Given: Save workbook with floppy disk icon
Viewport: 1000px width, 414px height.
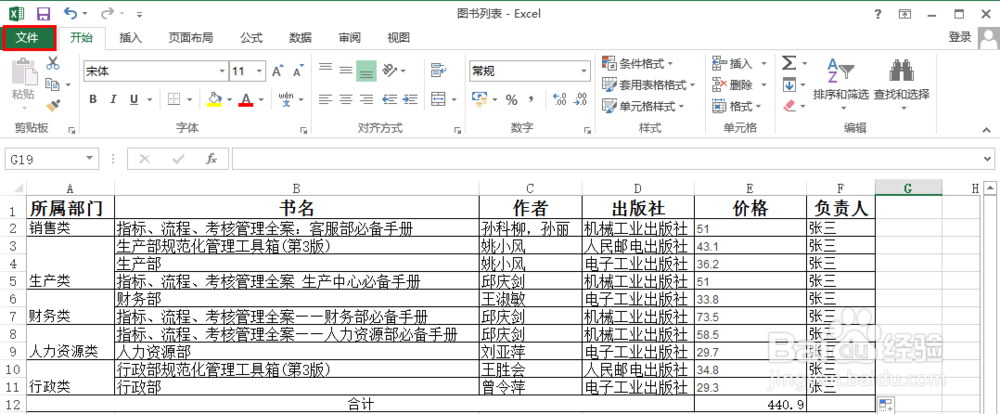Looking at the screenshot, I should 43,13.
